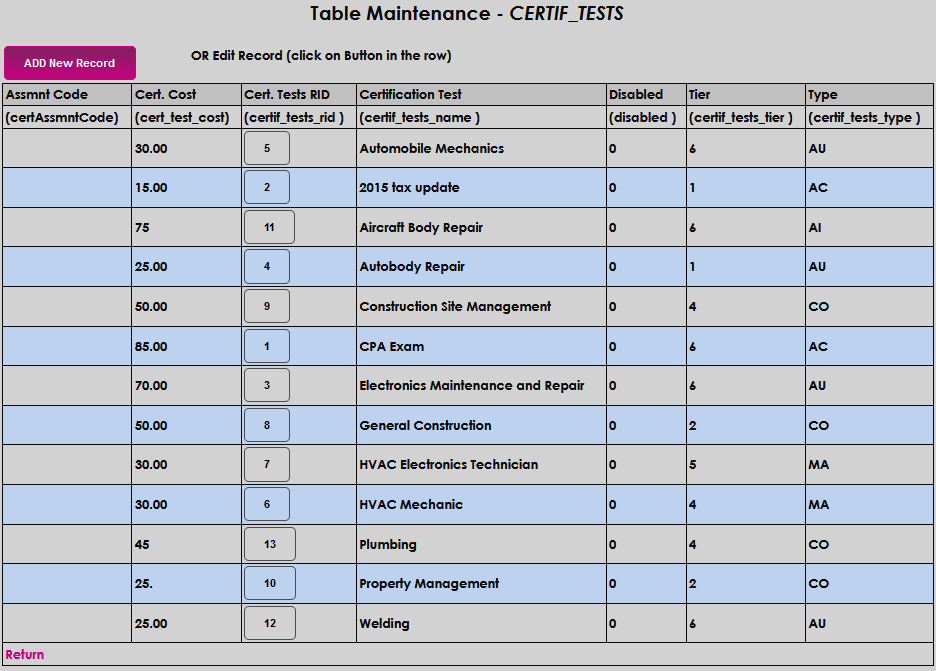
Task: Open record 1 for CPA Exam
Action: [267, 346]
